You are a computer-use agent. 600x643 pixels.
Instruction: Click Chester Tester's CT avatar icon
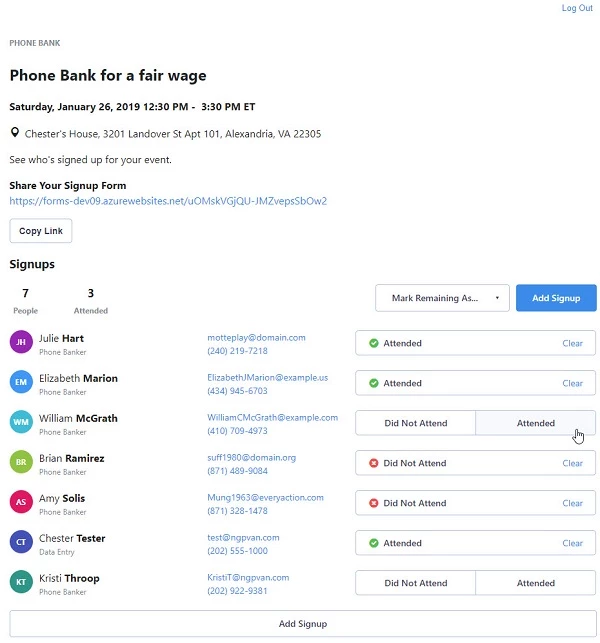click(x=21, y=542)
